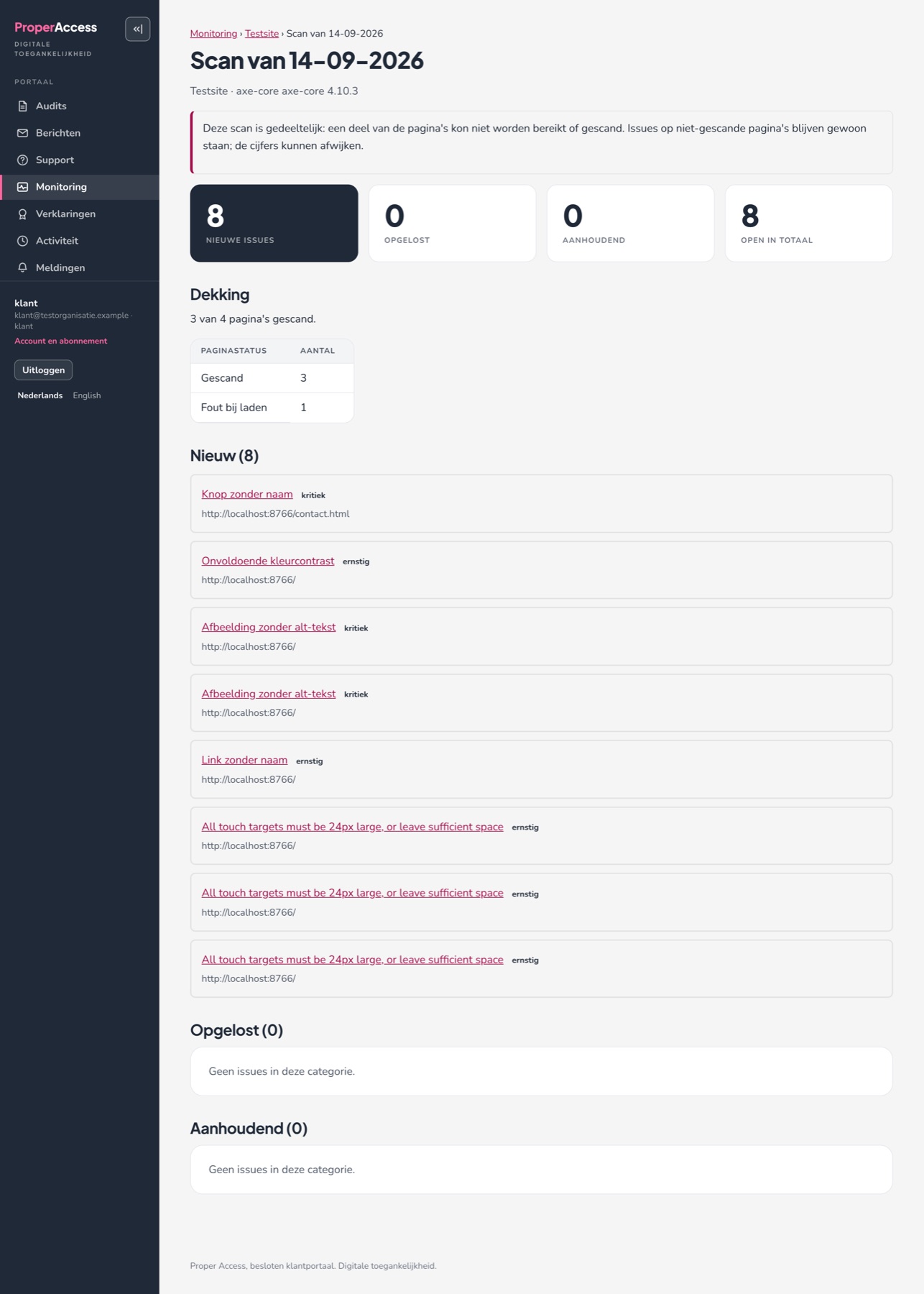Click the Activiteit clock icon

click(x=22, y=241)
